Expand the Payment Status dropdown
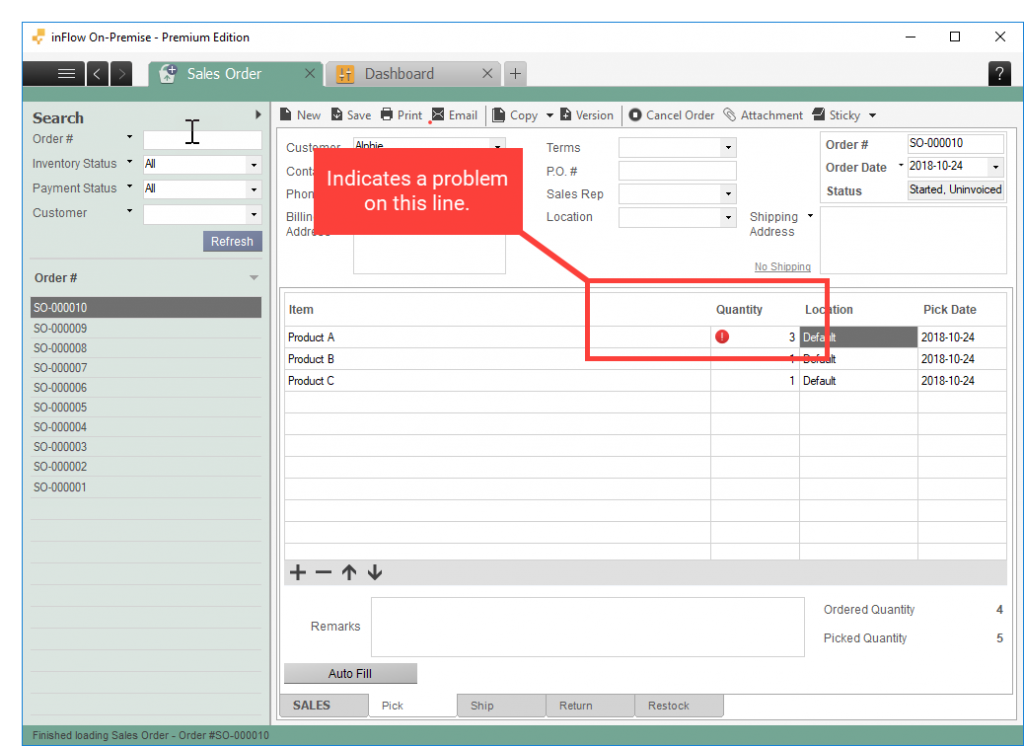The image size is (1024, 746). [x=254, y=189]
